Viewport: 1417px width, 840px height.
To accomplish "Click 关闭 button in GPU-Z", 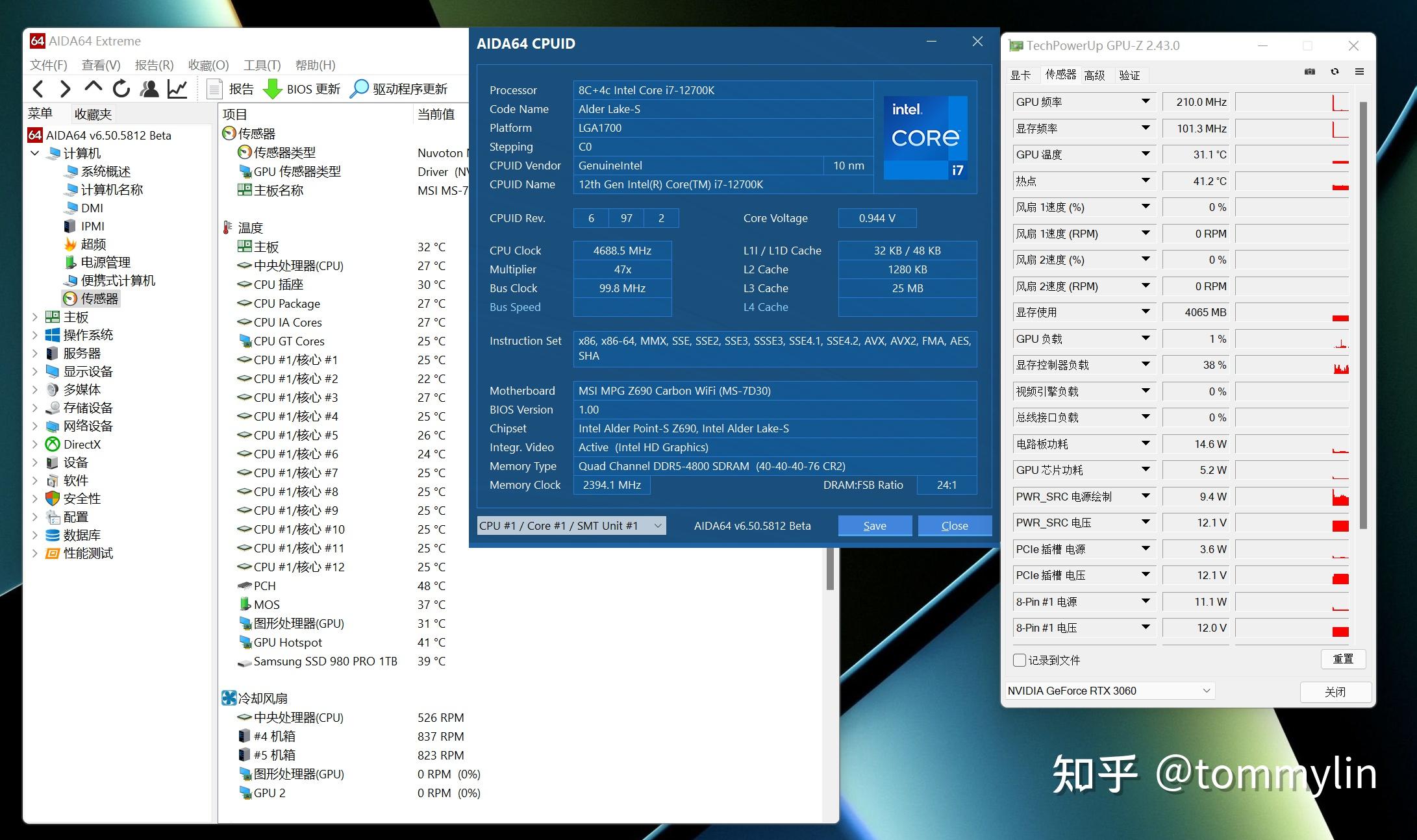I will (x=1335, y=692).
